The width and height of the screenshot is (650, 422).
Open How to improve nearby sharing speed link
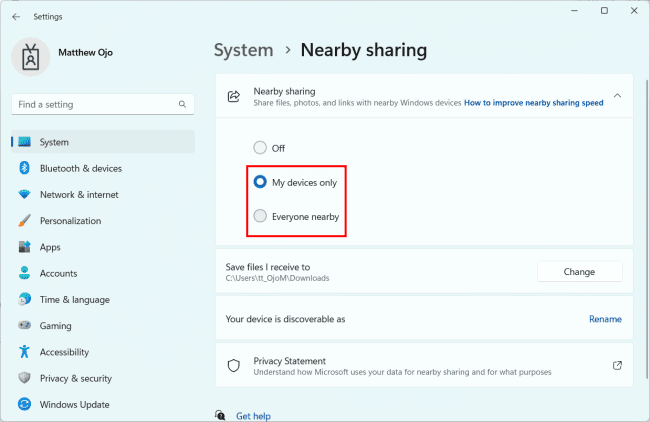[533, 102]
